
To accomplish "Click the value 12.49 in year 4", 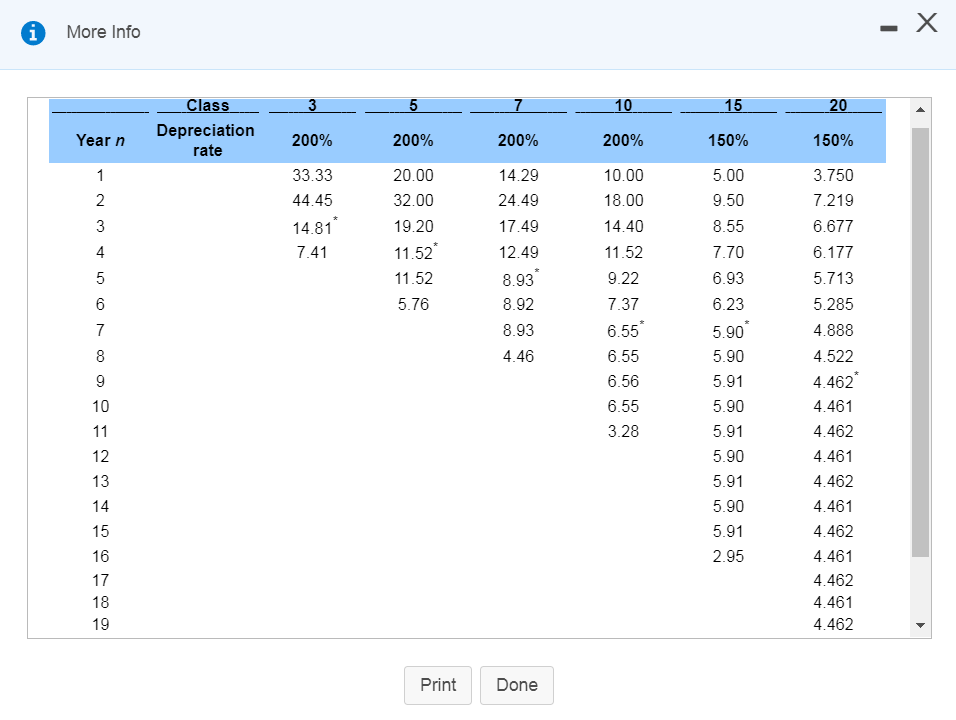I will point(518,252).
